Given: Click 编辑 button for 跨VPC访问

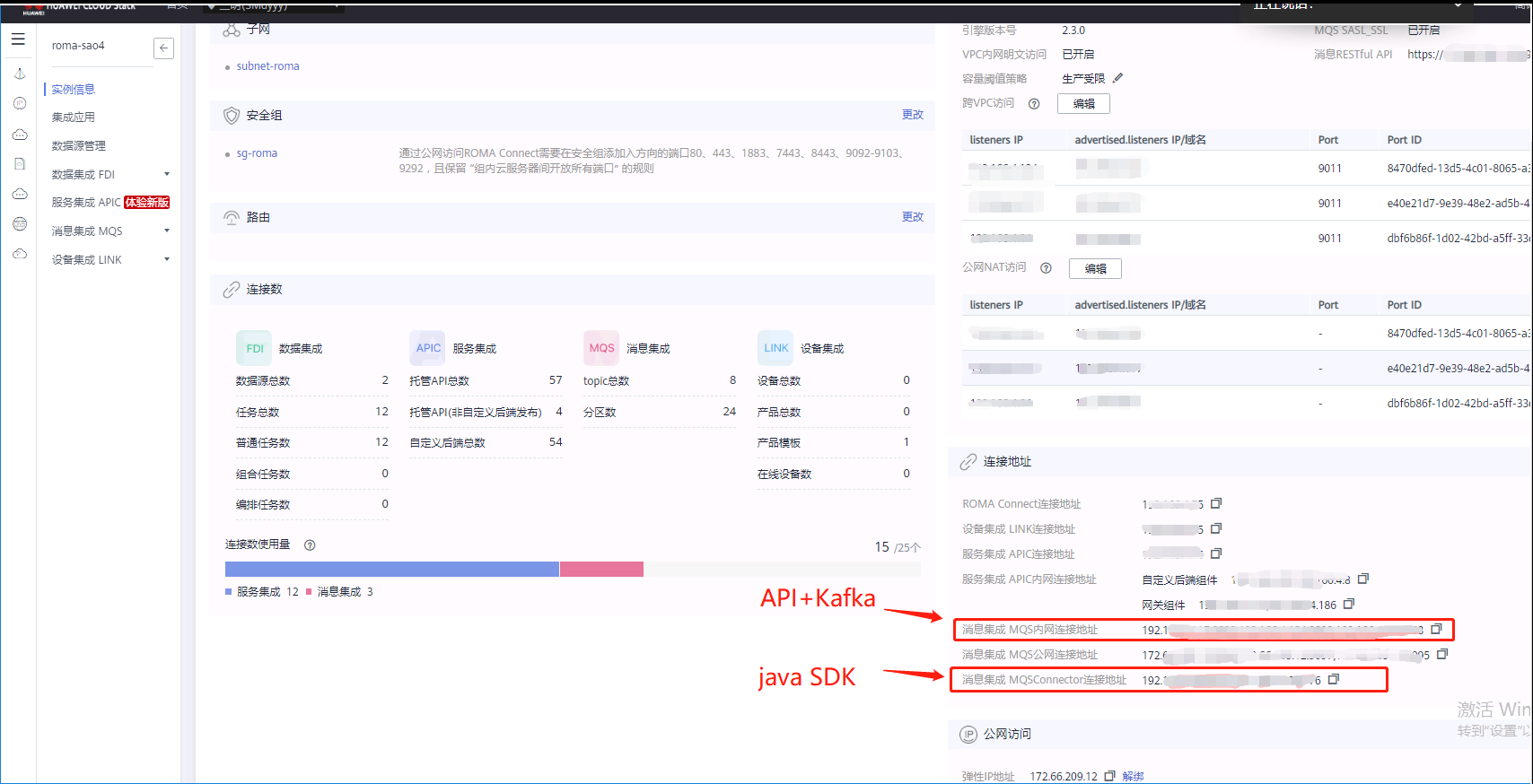Looking at the screenshot, I should pos(1083,103).
